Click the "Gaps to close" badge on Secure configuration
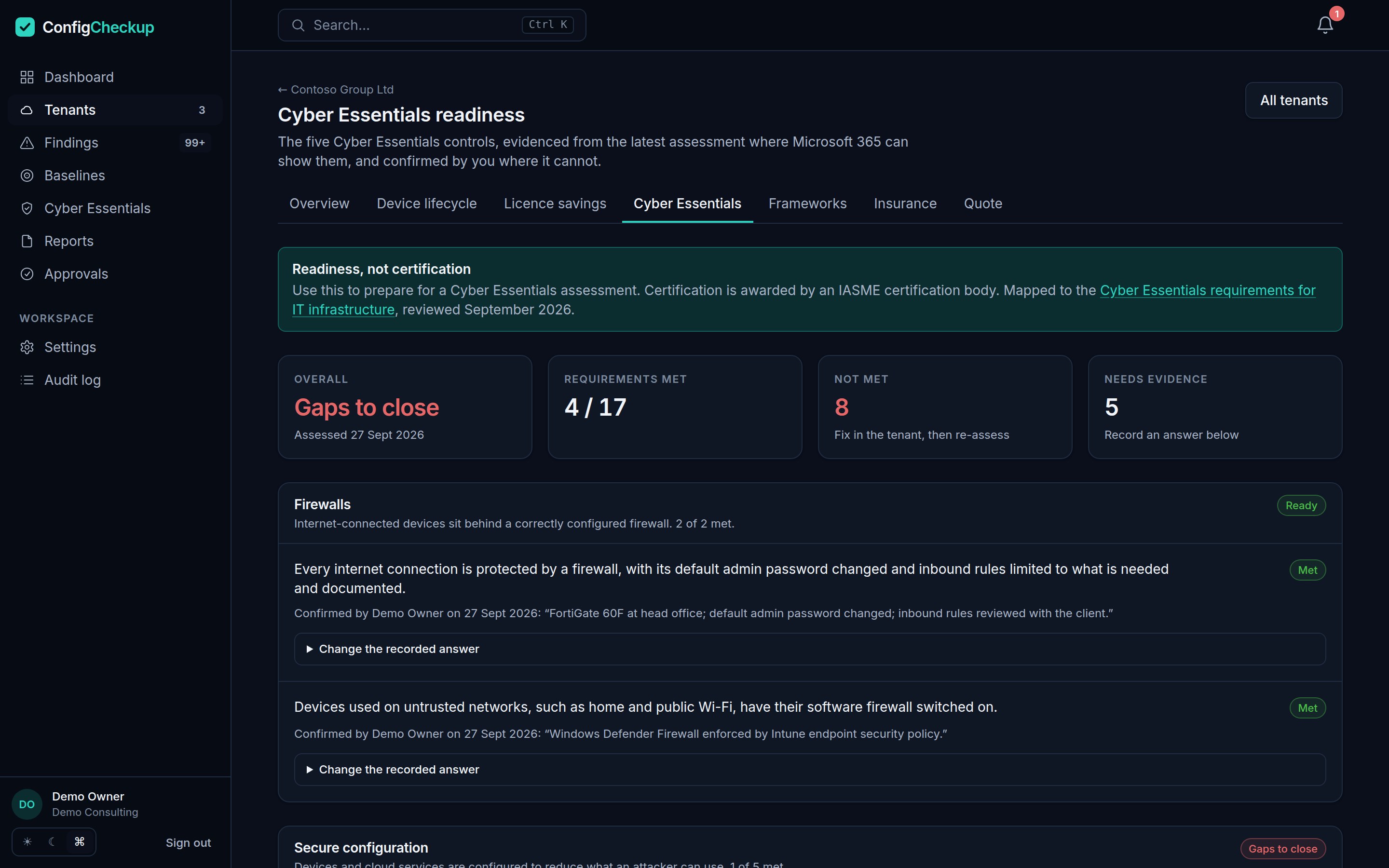Image resolution: width=1389 pixels, height=868 pixels. coord(1283,849)
